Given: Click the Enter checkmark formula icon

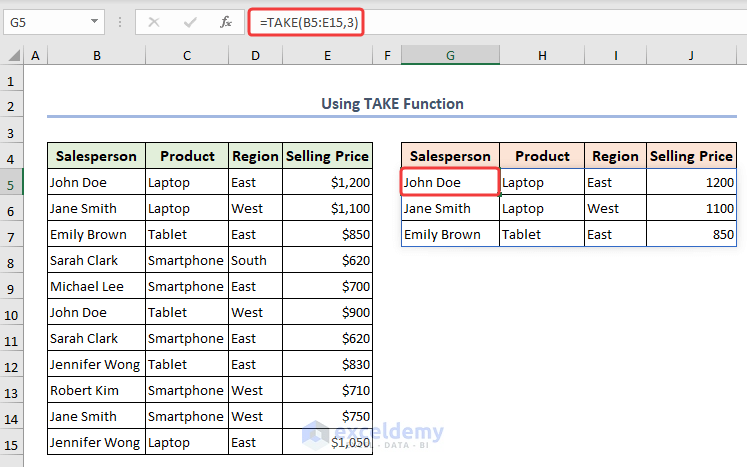Looking at the screenshot, I should click(x=190, y=21).
